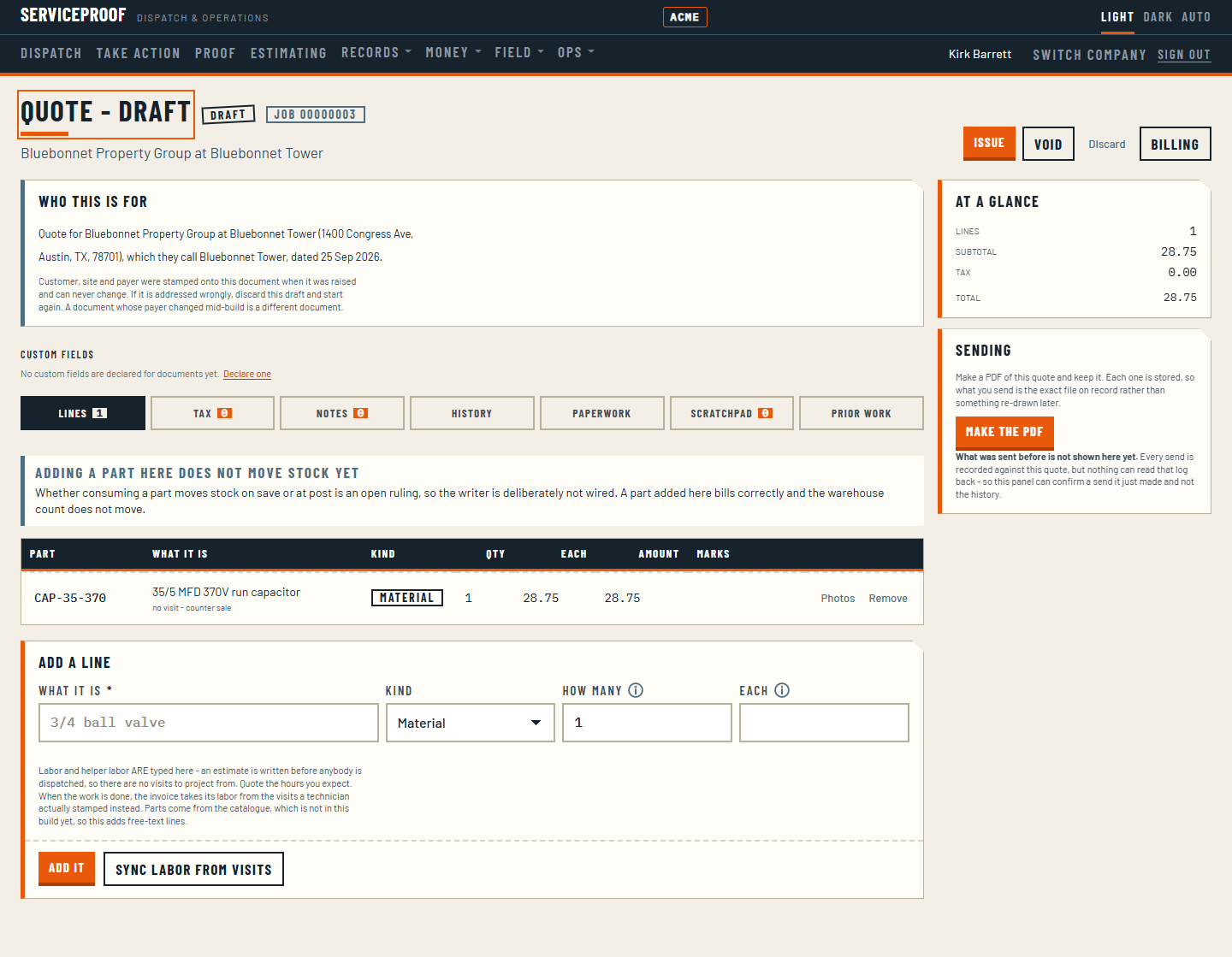Click the Sign Out link
Viewport: 1232px width, 957px height.
[x=1184, y=55]
